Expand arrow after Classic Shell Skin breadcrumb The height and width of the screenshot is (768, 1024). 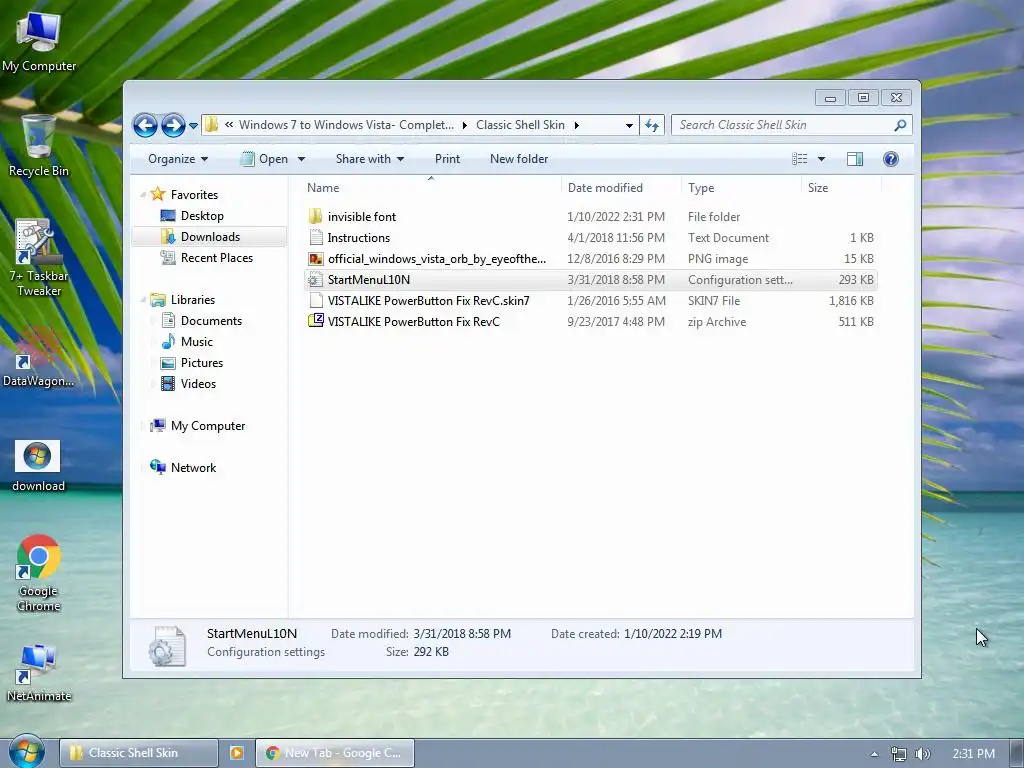tap(577, 125)
